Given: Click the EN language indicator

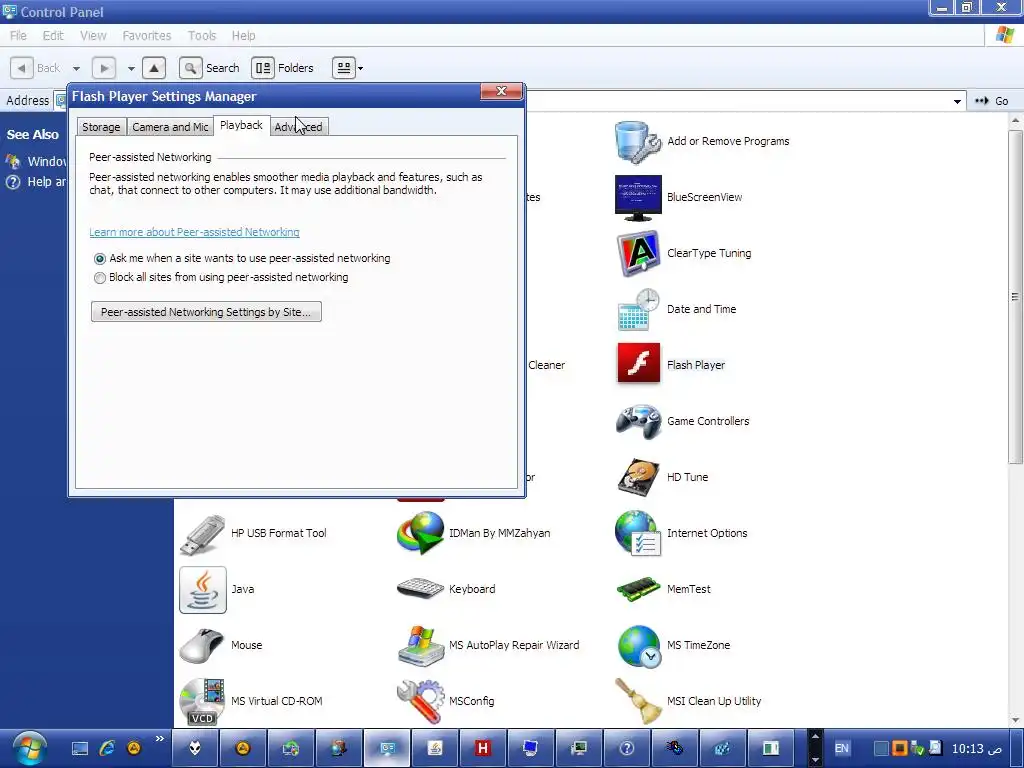Looking at the screenshot, I should (x=842, y=748).
